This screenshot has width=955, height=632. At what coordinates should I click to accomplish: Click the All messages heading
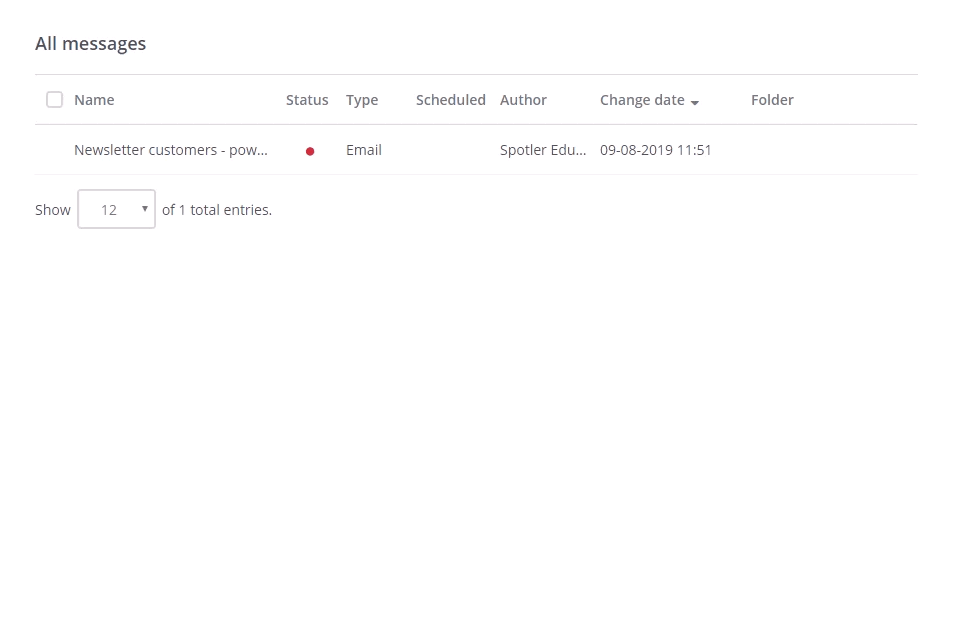(90, 43)
